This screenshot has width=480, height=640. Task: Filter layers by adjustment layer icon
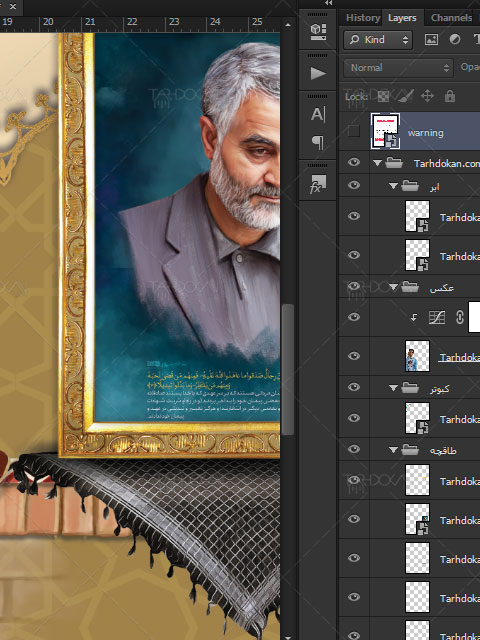coord(455,40)
